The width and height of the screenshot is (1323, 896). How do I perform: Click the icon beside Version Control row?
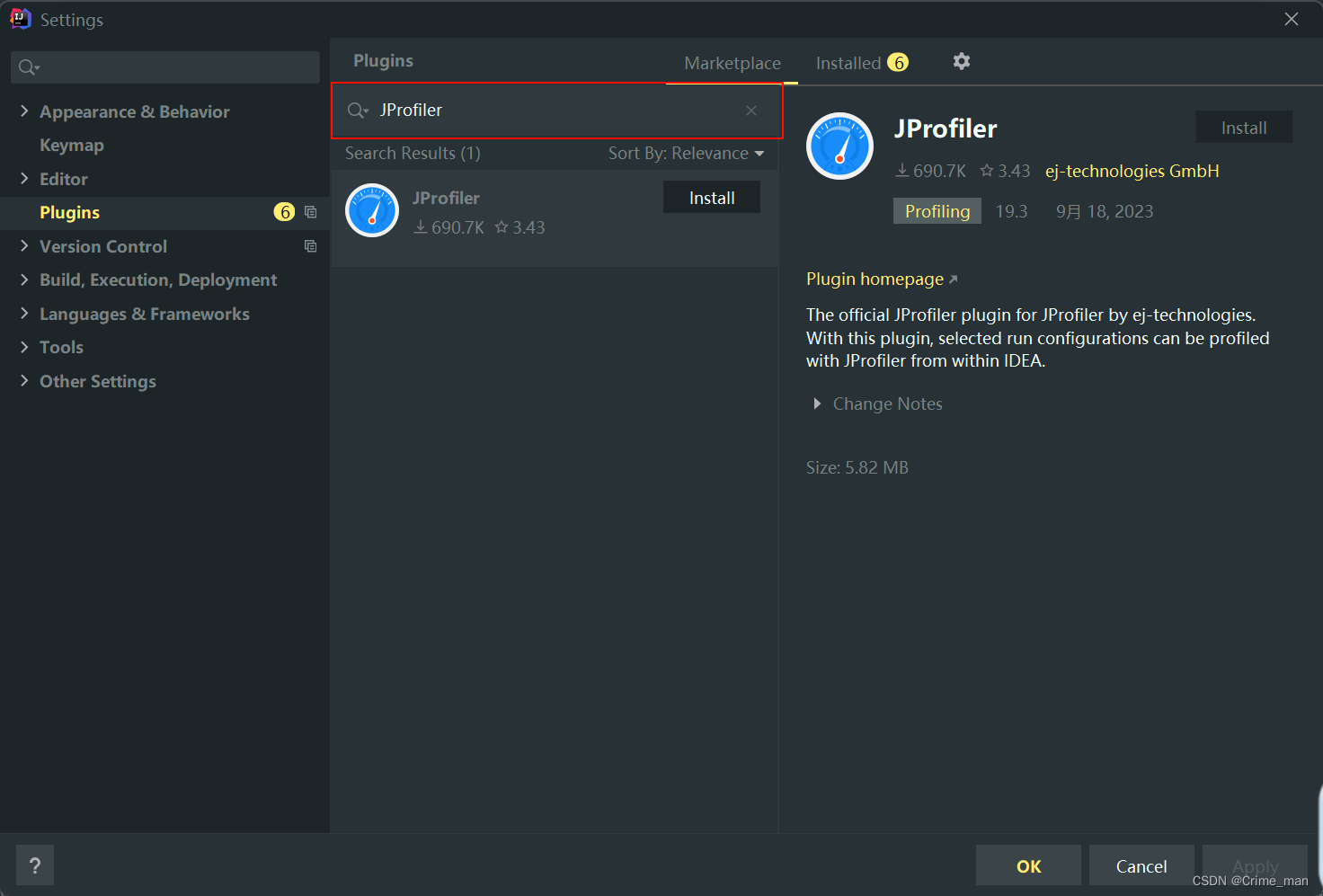(x=310, y=246)
